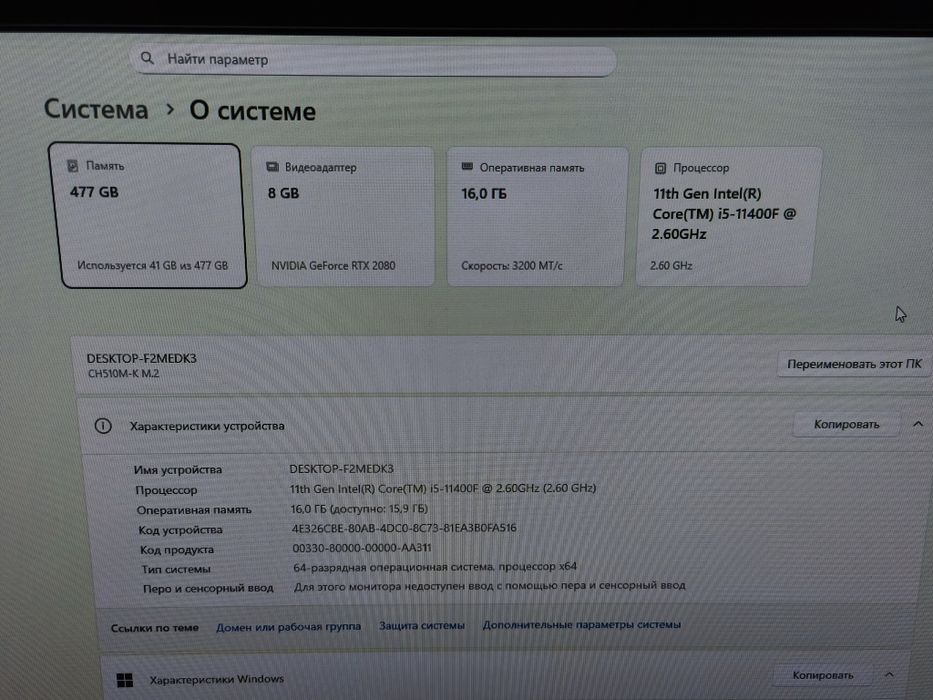This screenshot has height=700, width=933.
Task: Copy device specs with Копировать in Характеристики устройства
Action: 846,424
